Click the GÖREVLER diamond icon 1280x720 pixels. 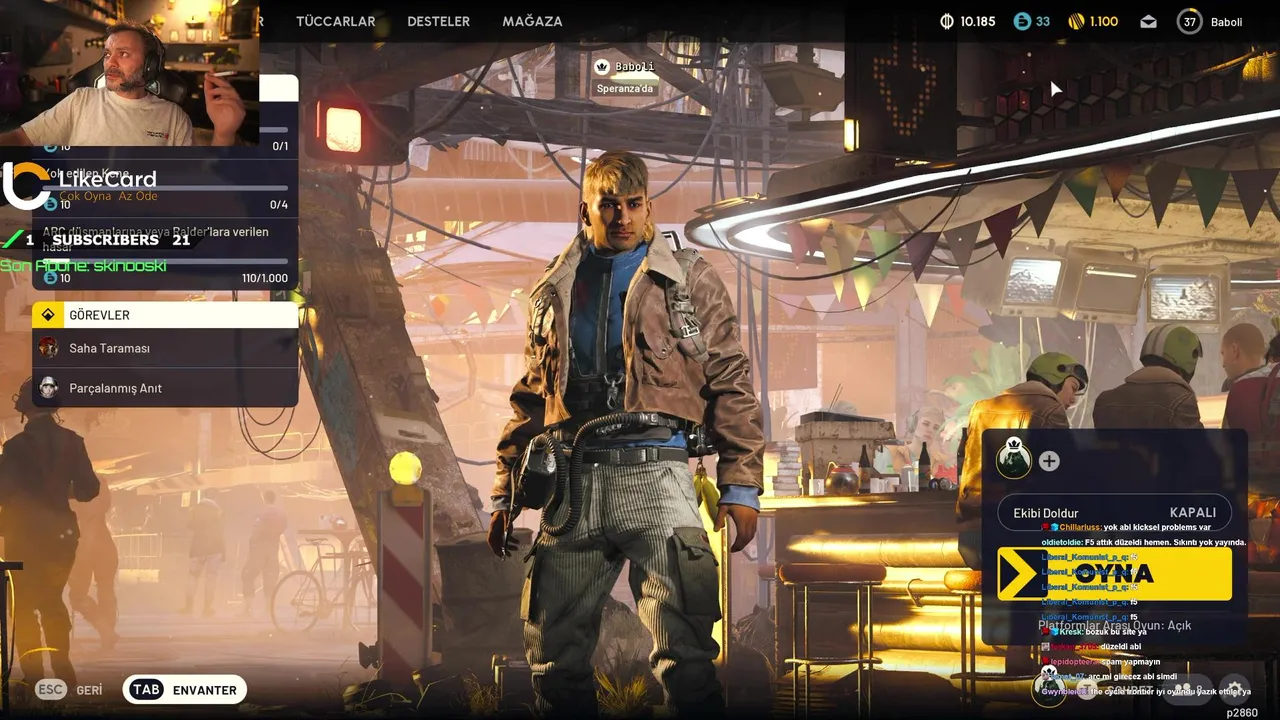click(x=48, y=315)
